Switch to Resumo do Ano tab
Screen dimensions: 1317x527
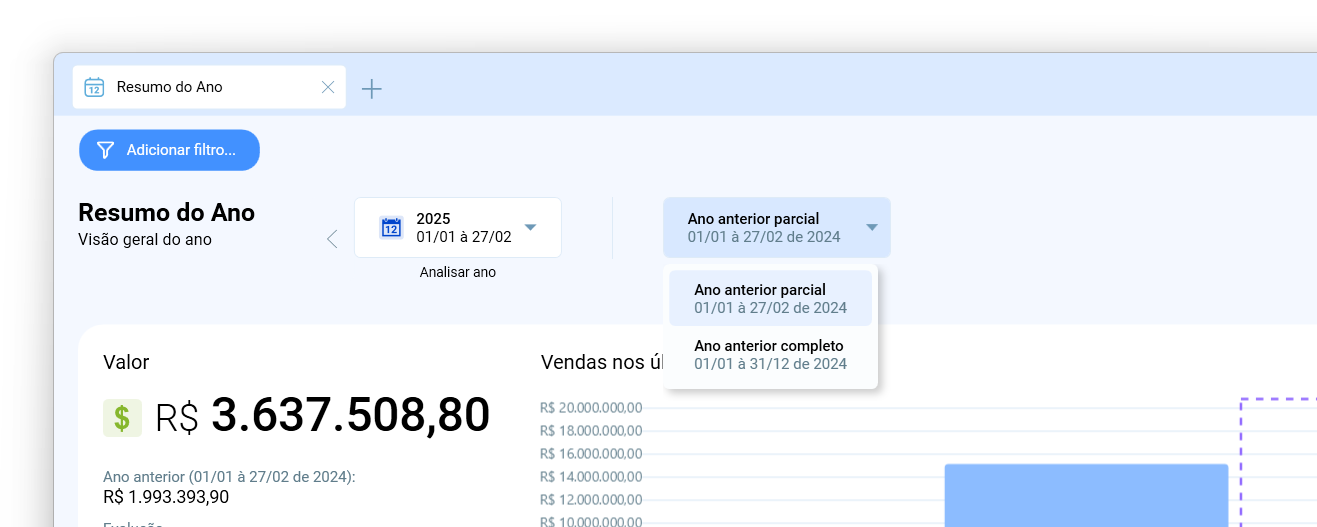[x=209, y=87]
